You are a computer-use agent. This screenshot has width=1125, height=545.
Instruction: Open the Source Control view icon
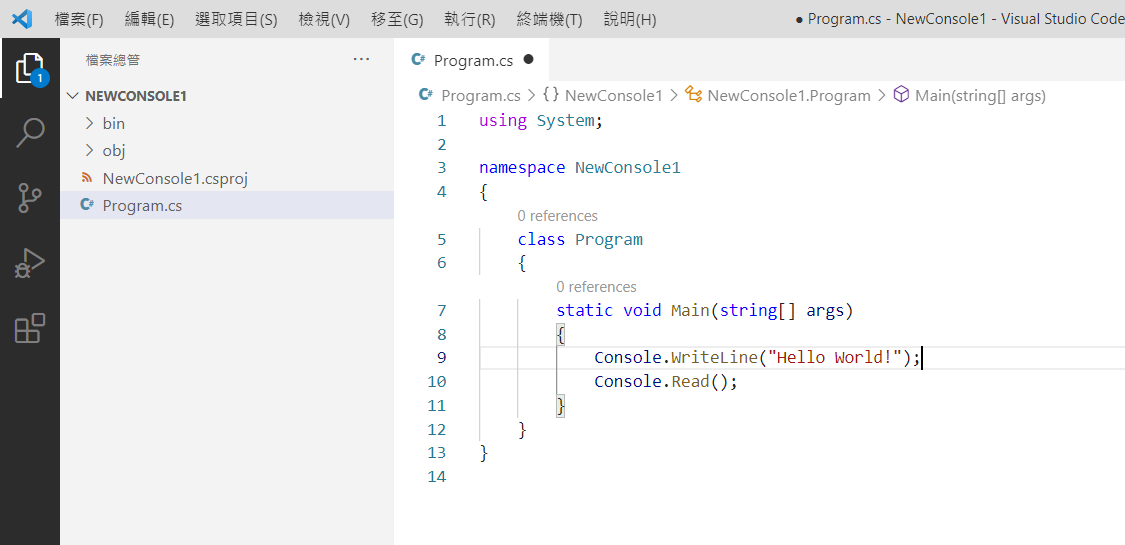tap(30, 198)
